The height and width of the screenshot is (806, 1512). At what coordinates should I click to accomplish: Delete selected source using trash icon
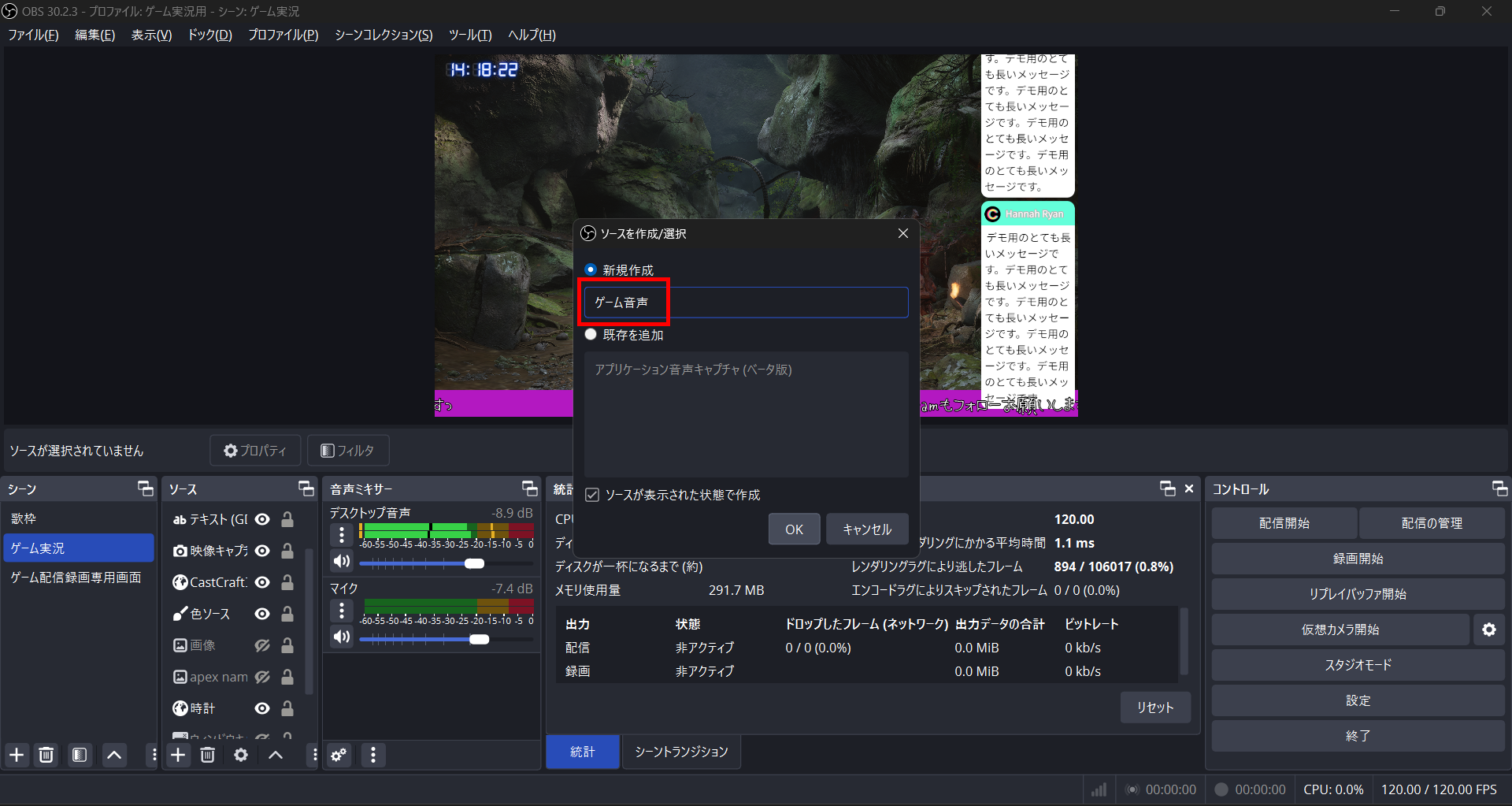207,755
